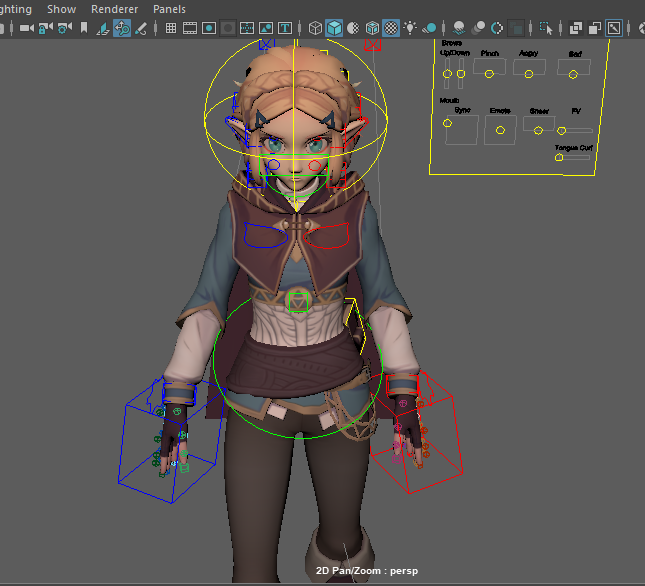This screenshot has width=645, height=586.
Task: Select the blue chest curve control
Action: coord(265,235)
